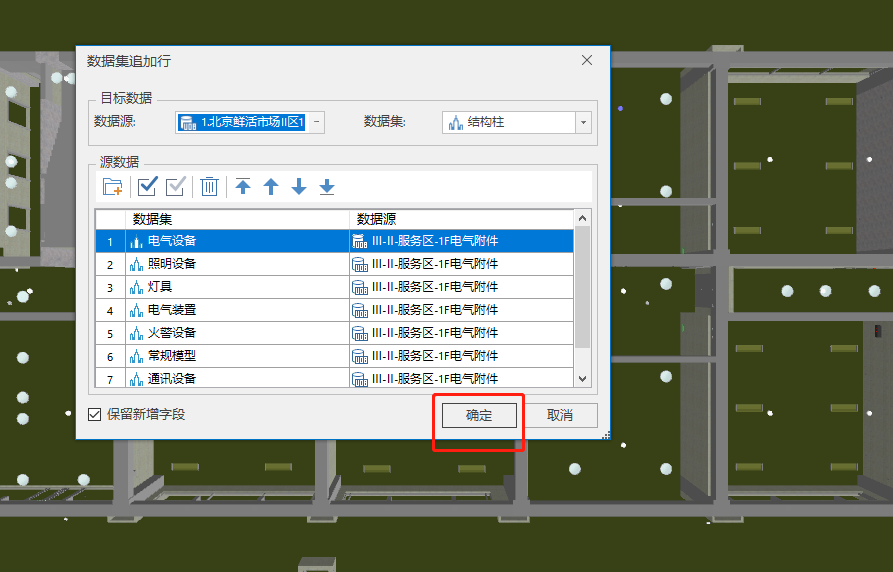893x572 pixels.
Task: Select the 火警设备 row text
Action: [172, 333]
